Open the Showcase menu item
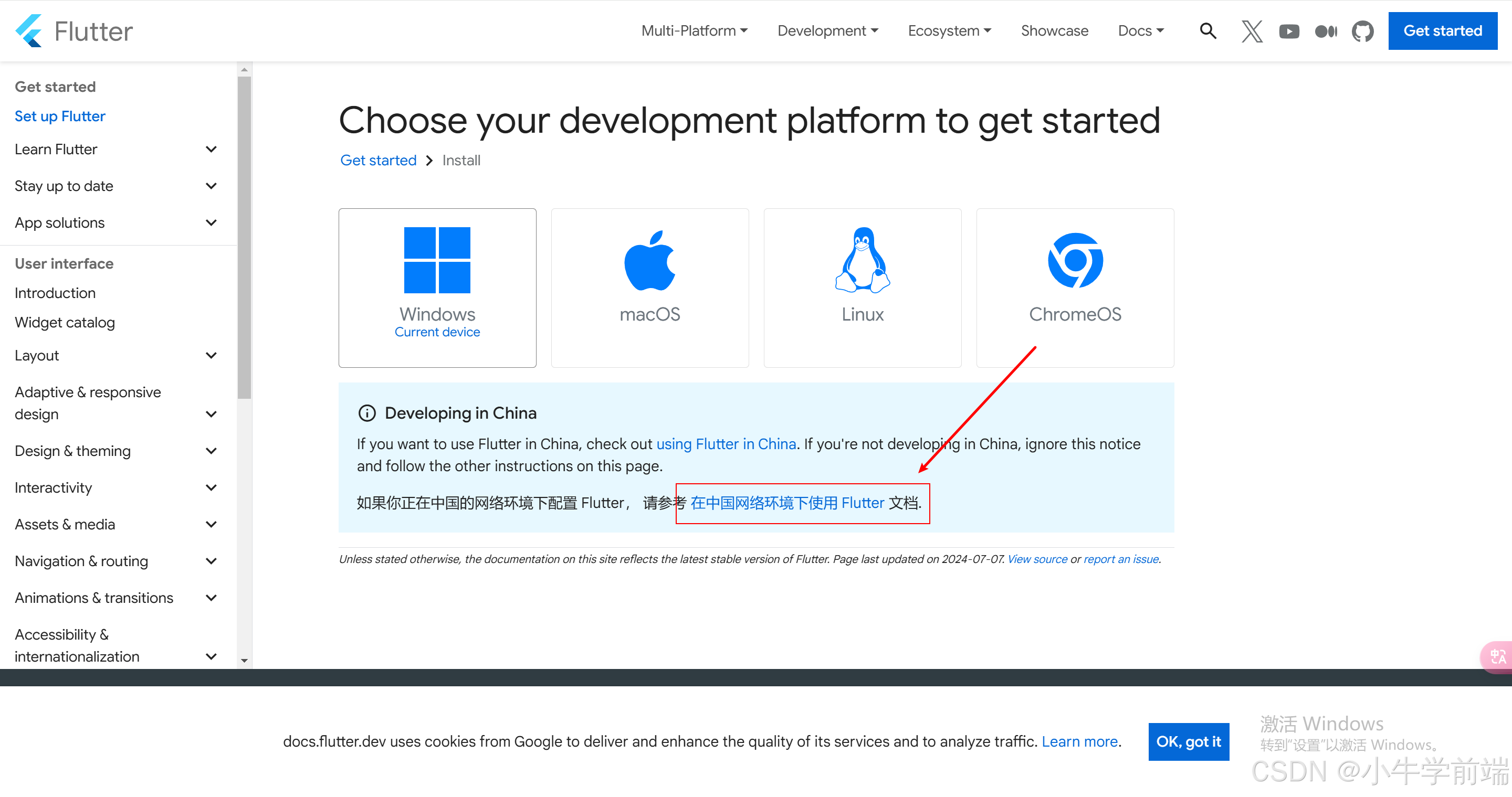This screenshot has height=797, width=1512. (1054, 30)
